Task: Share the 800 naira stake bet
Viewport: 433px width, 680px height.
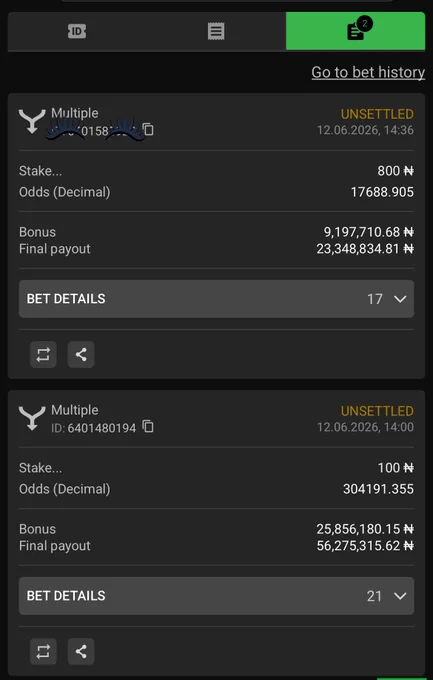Action: (x=81, y=355)
